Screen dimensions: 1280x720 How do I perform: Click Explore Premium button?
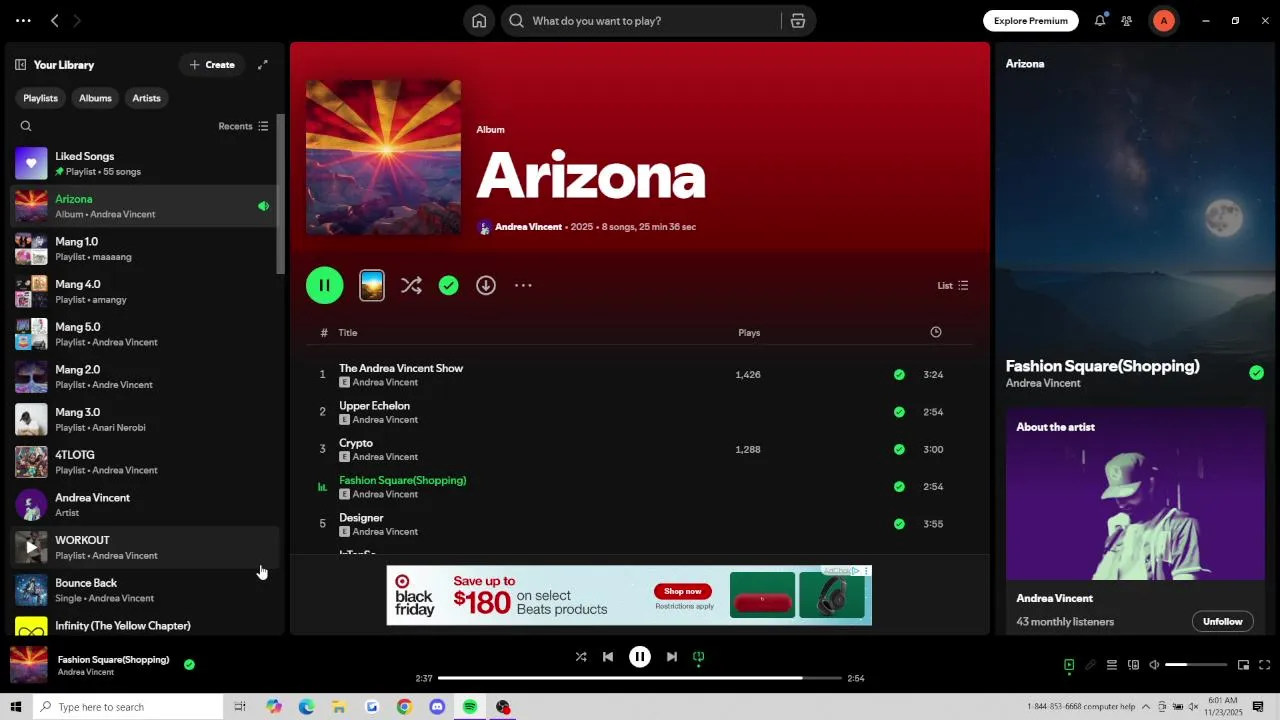tap(1031, 21)
